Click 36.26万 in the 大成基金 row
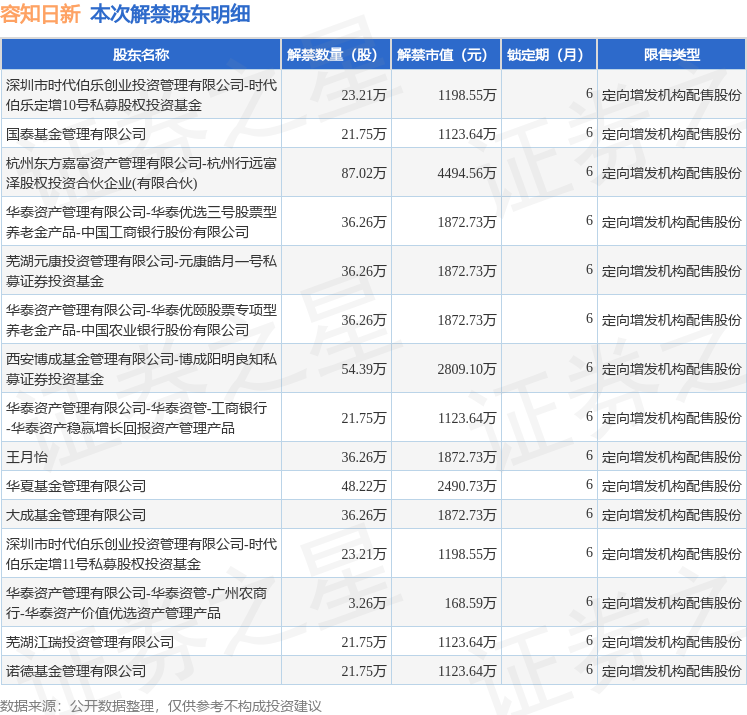Viewport: 747px width, 715px height. pos(363,515)
